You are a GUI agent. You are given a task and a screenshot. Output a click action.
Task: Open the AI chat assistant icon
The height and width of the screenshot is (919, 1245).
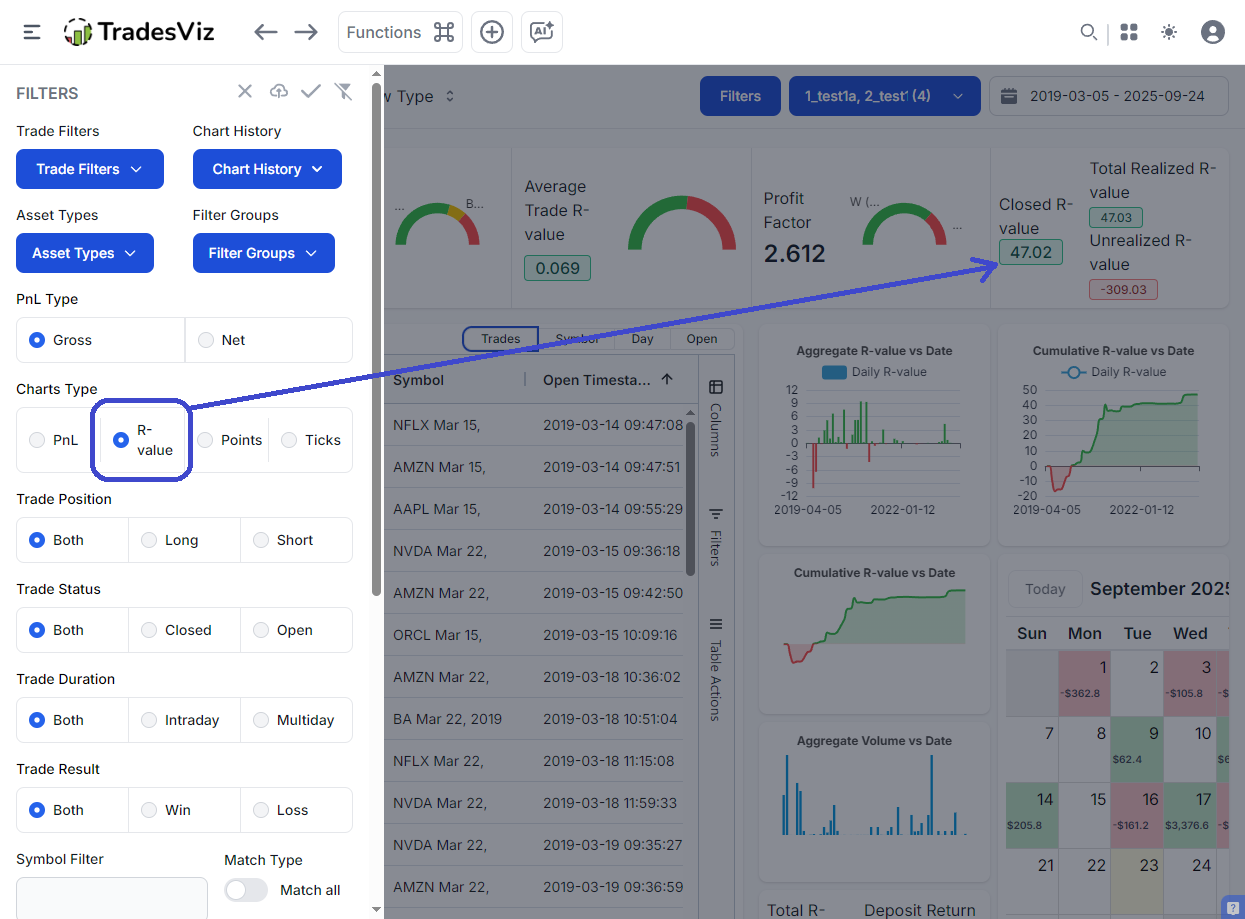click(542, 32)
